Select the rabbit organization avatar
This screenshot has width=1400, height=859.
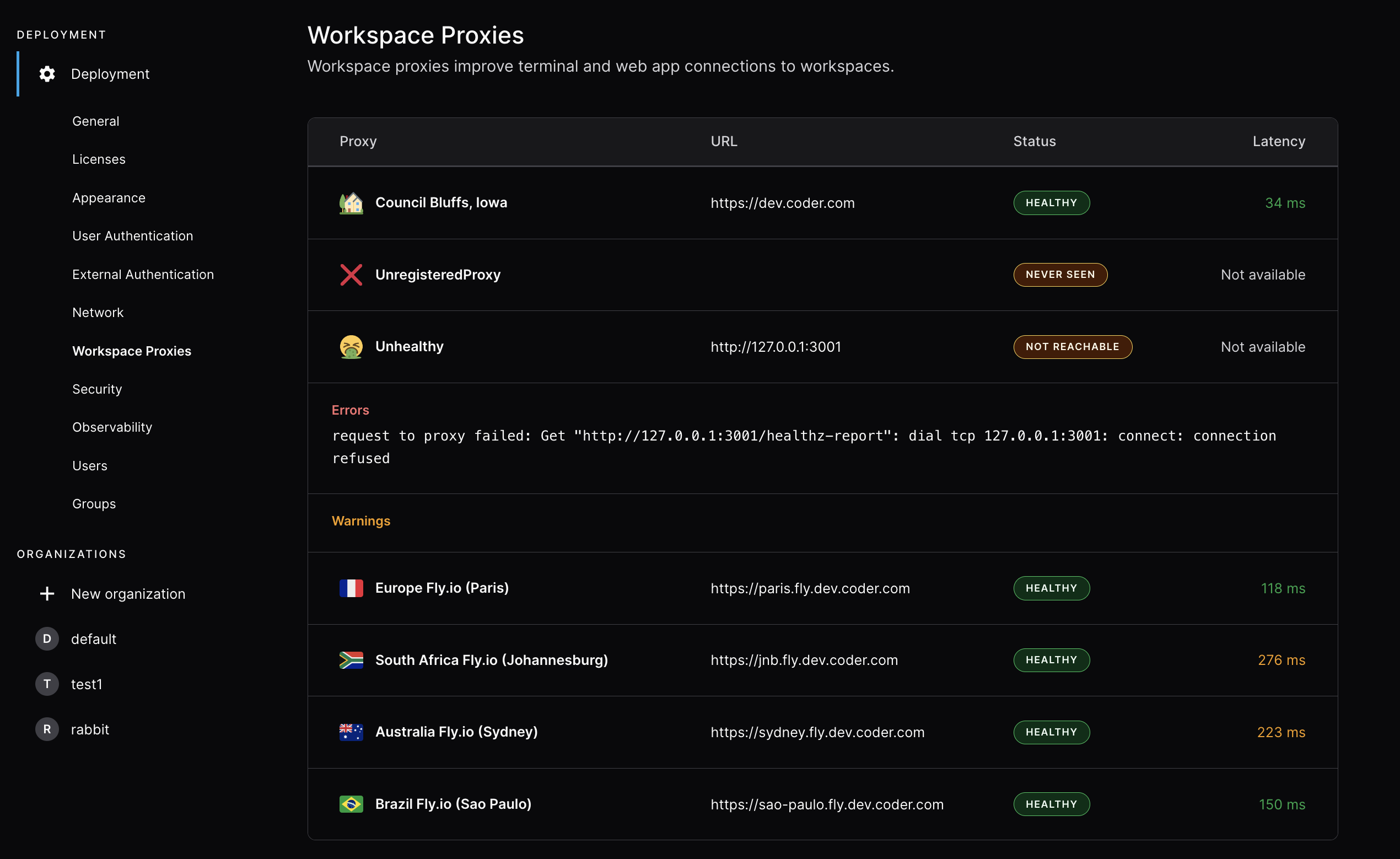click(47, 729)
